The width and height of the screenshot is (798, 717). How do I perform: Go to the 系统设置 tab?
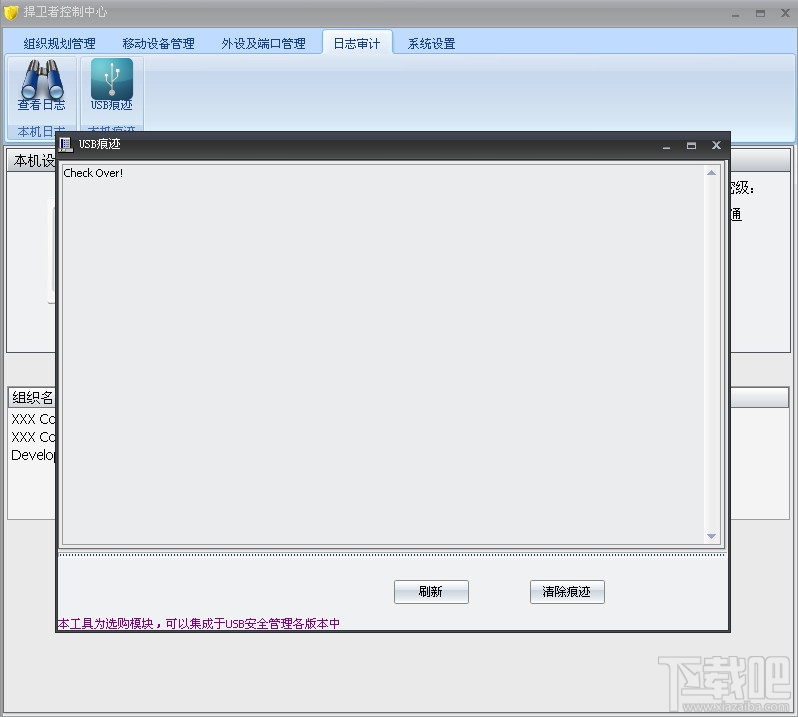click(432, 44)
